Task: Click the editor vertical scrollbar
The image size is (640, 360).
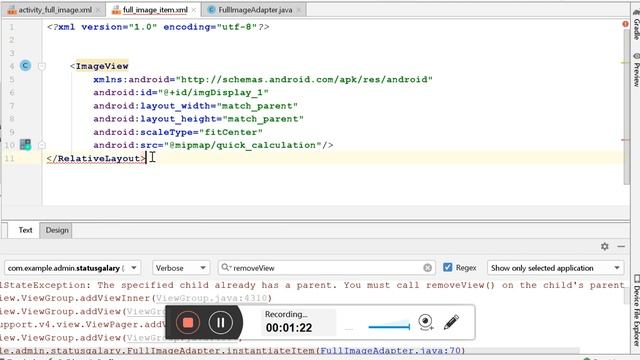Action: coord(627,108)
